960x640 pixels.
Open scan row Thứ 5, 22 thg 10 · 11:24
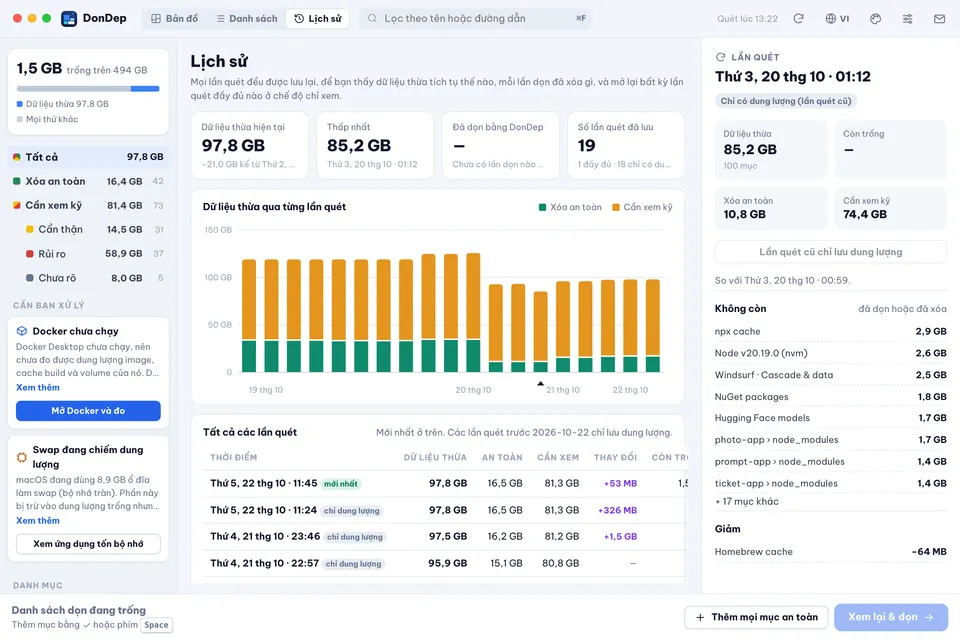click(443, 510)
